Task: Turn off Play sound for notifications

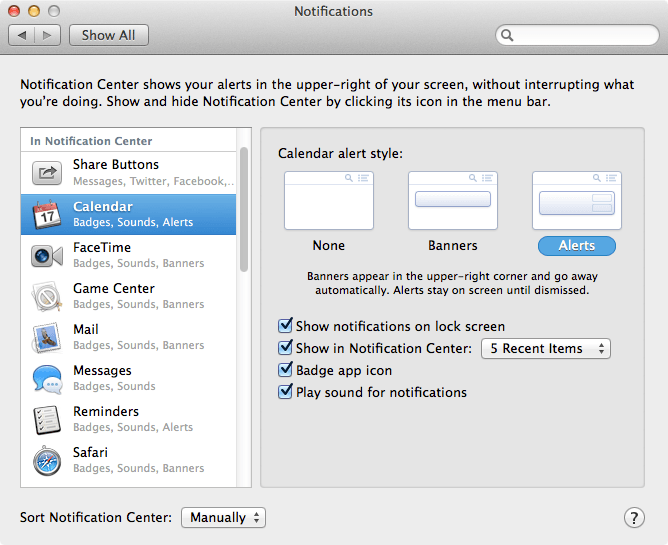Action: [286, 392]
